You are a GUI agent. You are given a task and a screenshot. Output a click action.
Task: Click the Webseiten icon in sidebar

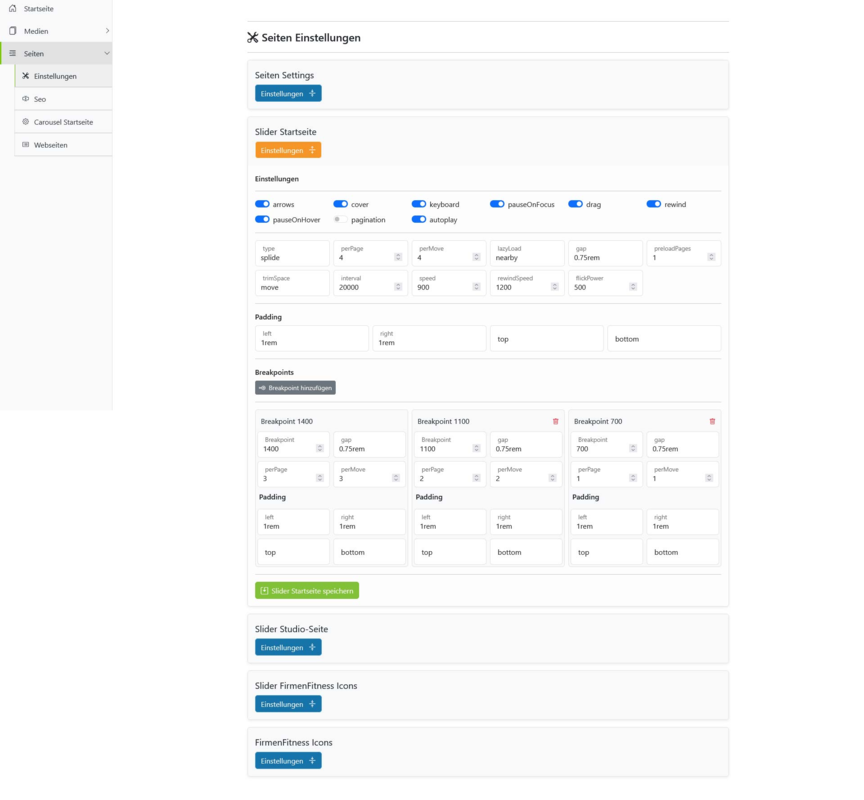[x=25, y=145]
